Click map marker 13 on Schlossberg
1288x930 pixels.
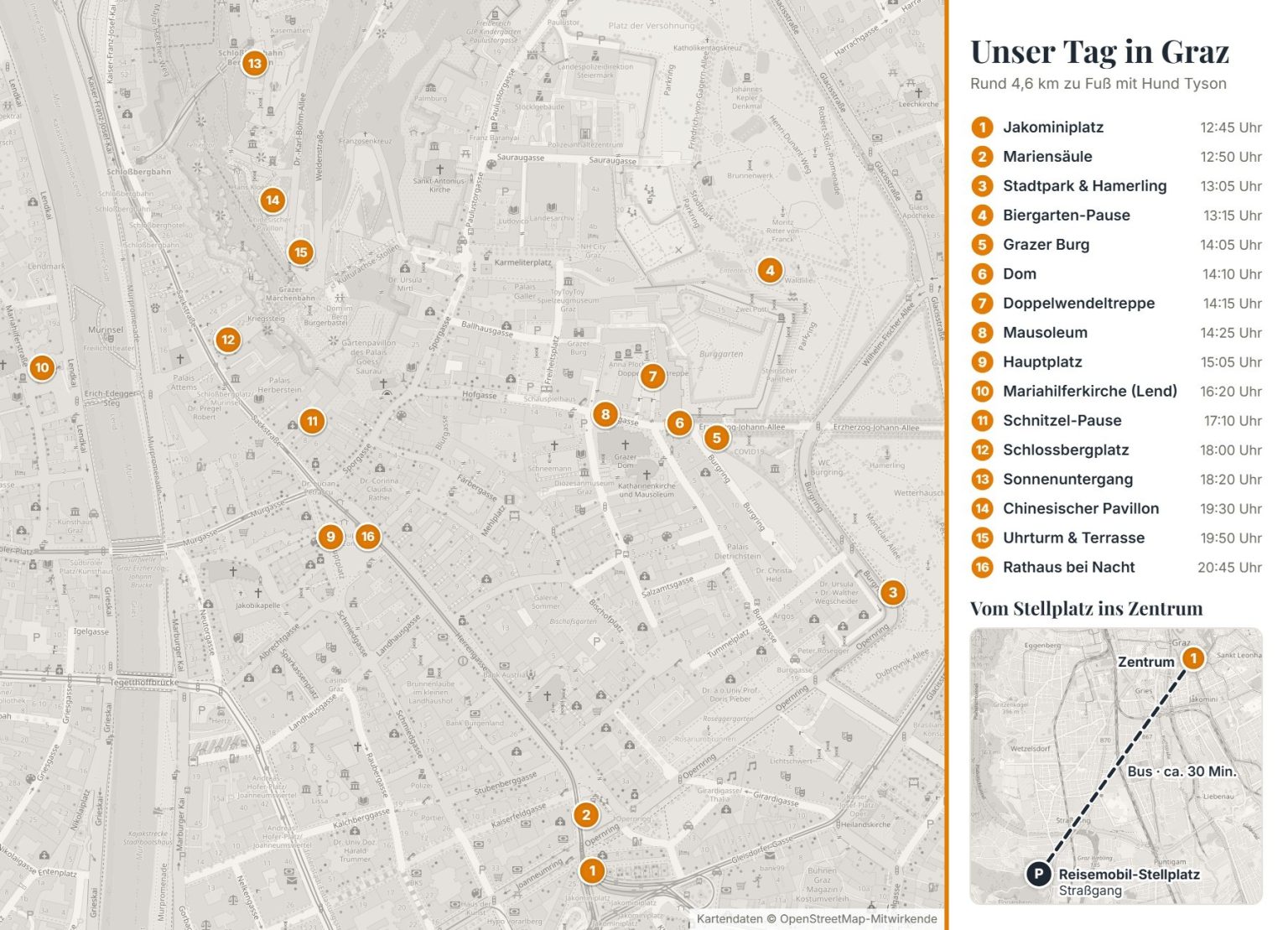click(x=254, y=63)
